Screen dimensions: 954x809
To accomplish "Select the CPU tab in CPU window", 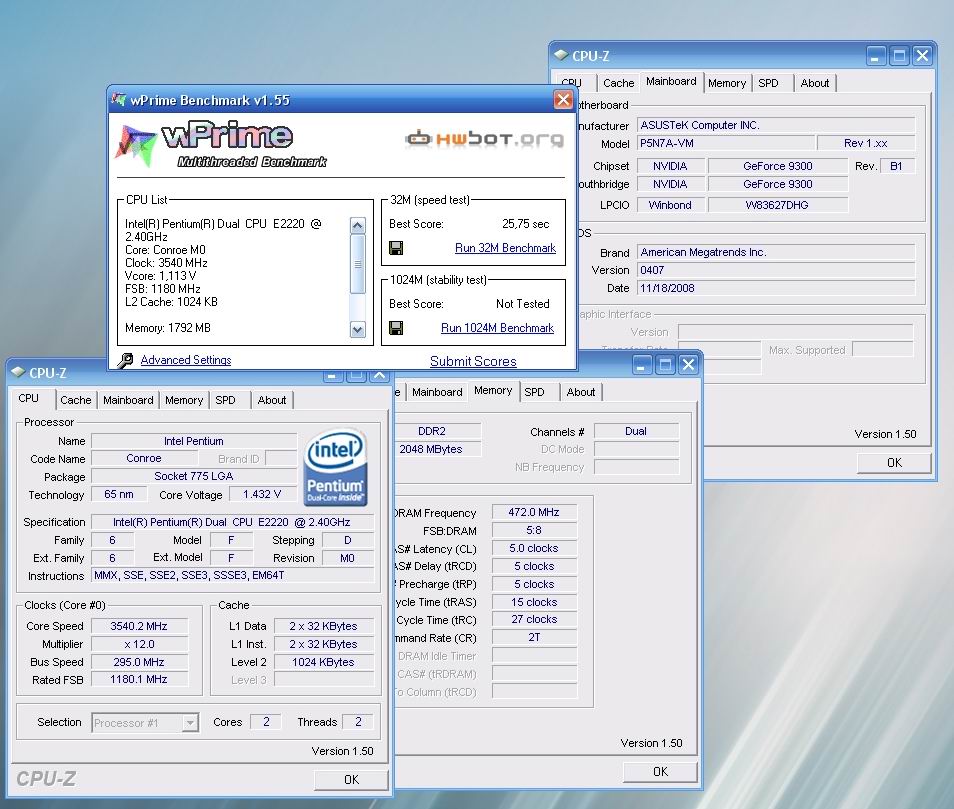I will coord(29,398).
